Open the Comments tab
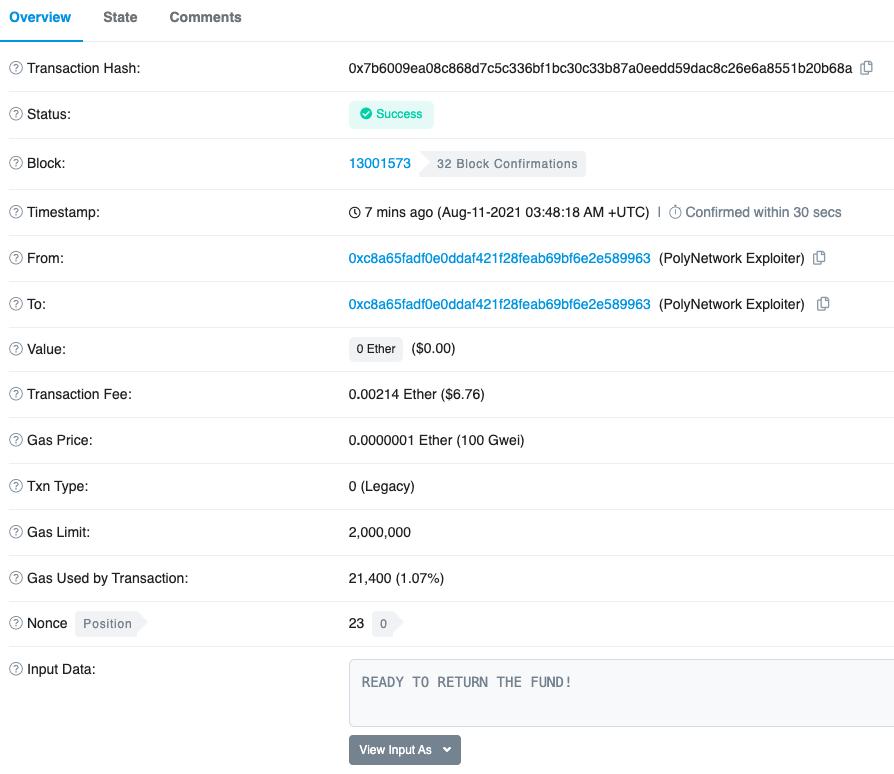 tap(205, 17)
